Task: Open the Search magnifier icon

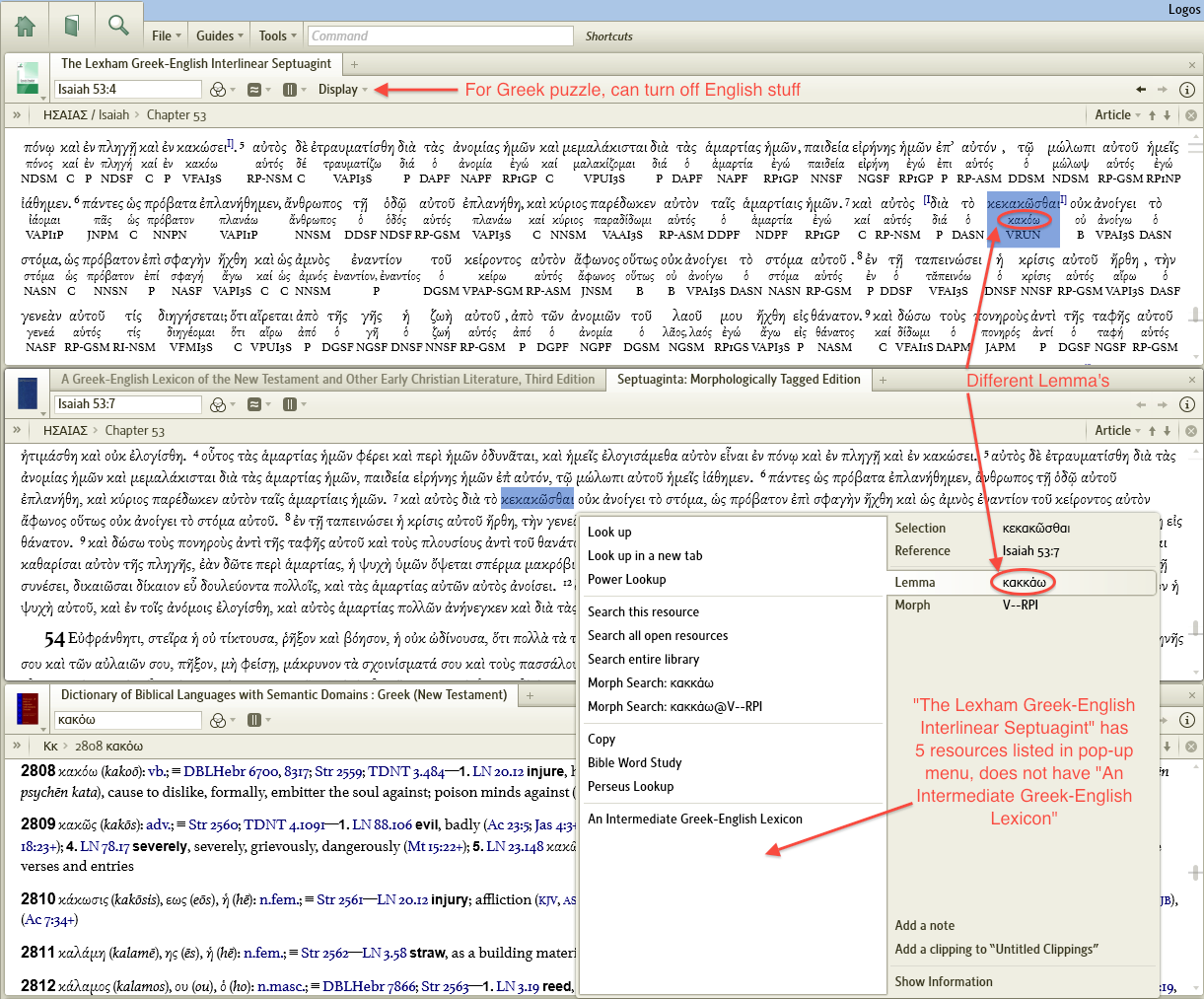Action: (x=118, y=26)
